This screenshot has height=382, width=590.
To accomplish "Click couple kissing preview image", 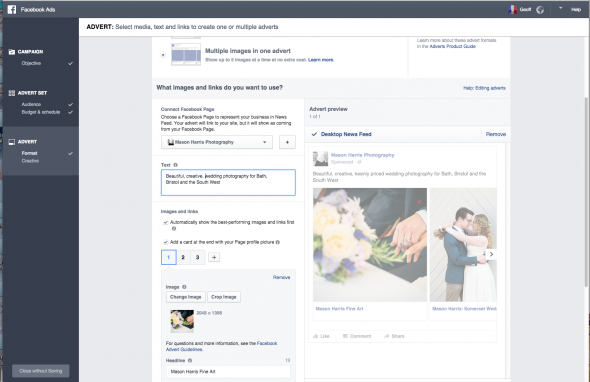I will click(x=463, y=245).
